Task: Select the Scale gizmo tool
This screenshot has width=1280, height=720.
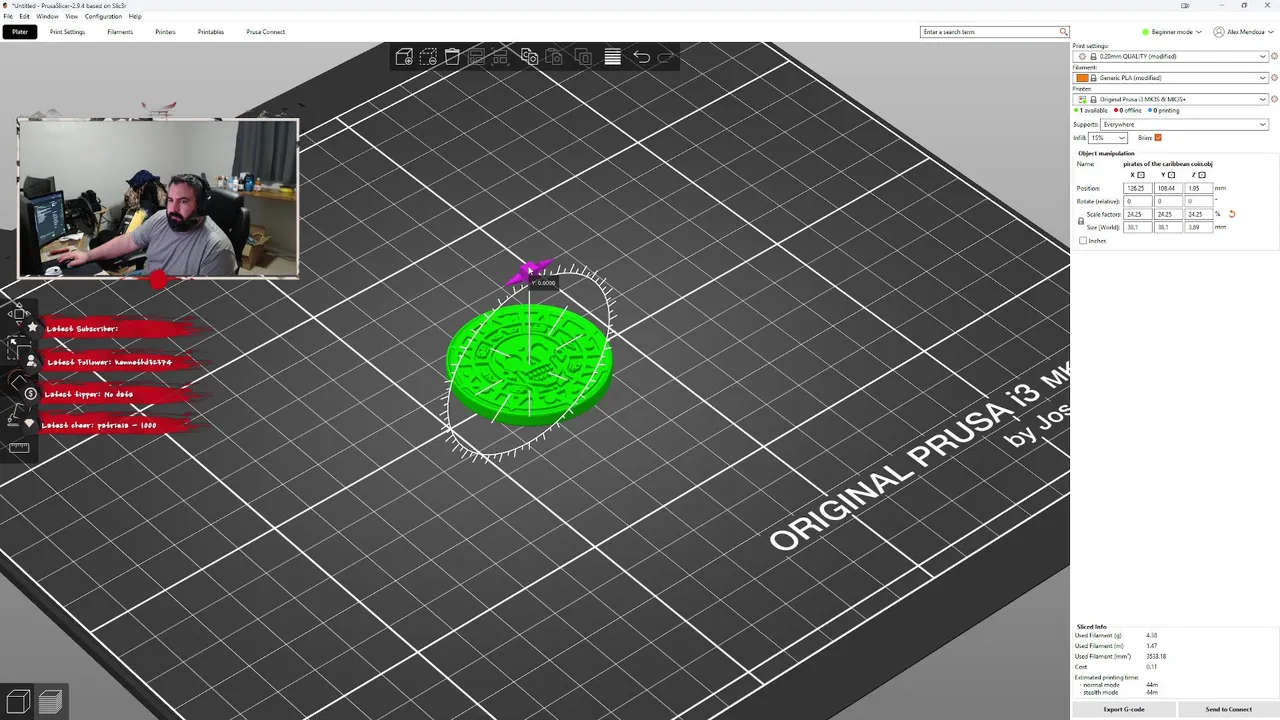Action: pos(18,347)
